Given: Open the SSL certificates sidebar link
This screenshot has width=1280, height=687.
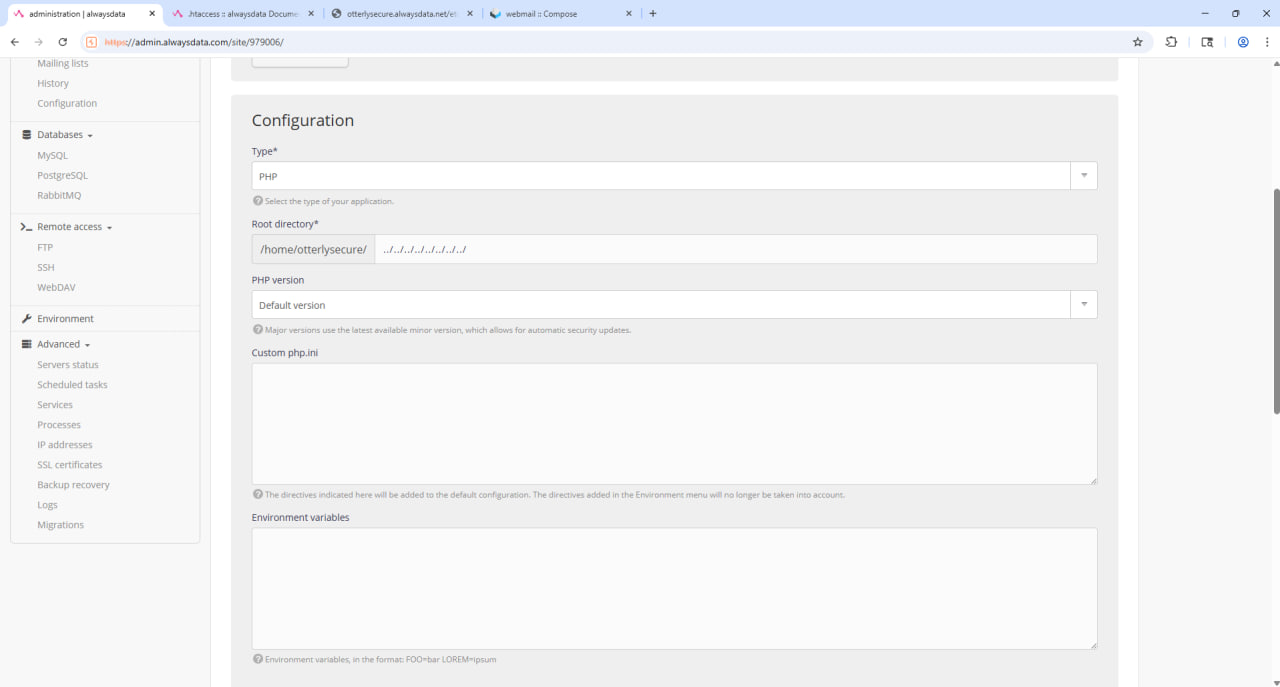Looking at the screenshot, I should click(x=70, y=465).
